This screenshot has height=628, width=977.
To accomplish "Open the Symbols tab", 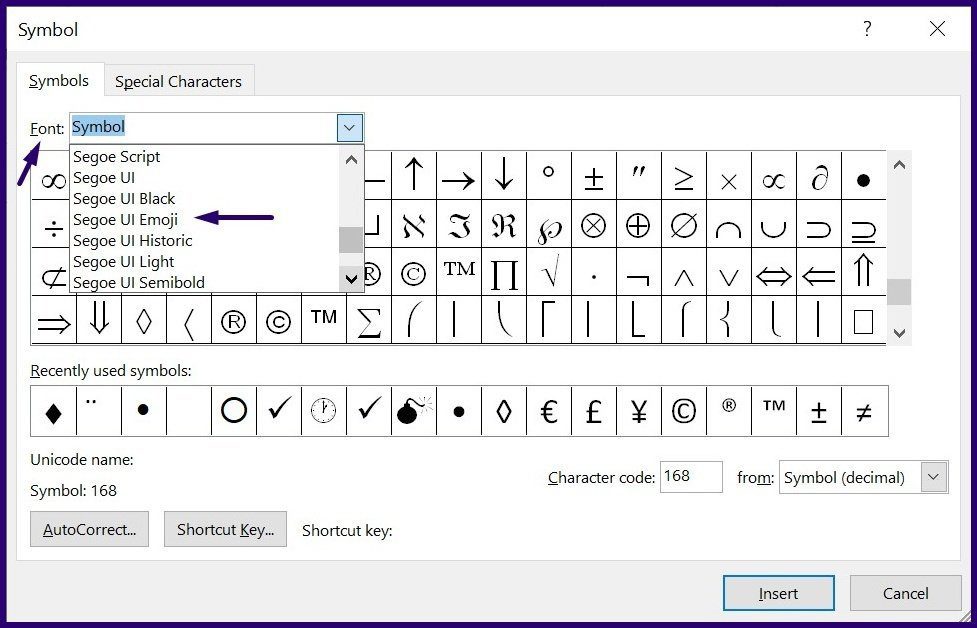I will point(59,81).
